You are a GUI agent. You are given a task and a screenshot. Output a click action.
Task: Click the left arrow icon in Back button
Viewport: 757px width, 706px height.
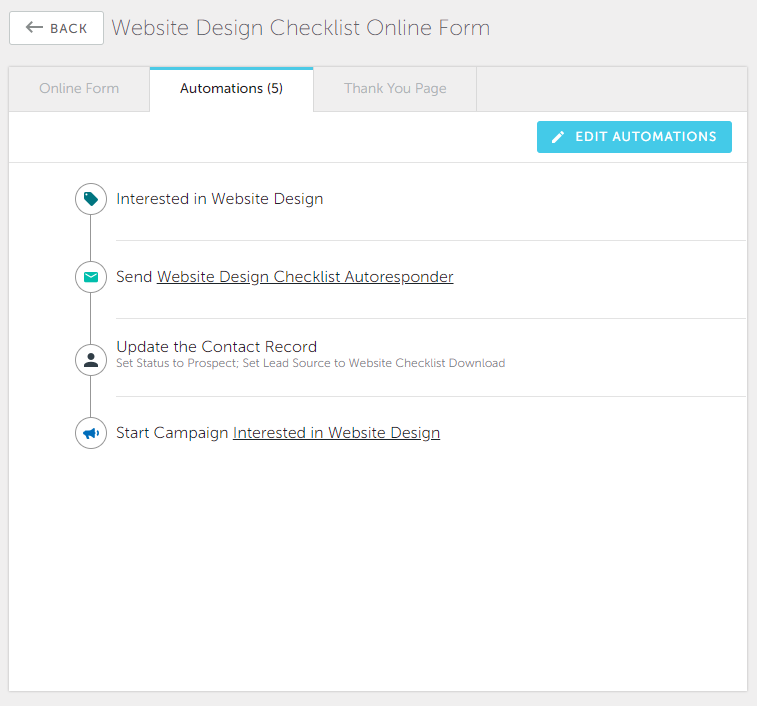point(34,28)
